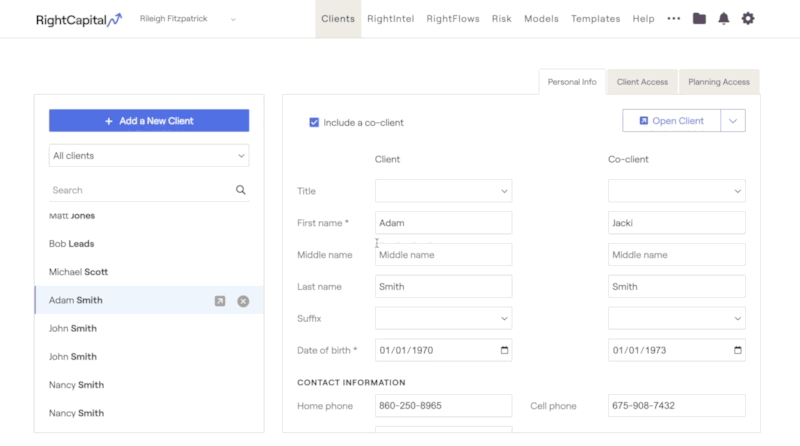This screenshot has width=800, height=446.
Task: Click the search magnifier icon
Action: 241,190
